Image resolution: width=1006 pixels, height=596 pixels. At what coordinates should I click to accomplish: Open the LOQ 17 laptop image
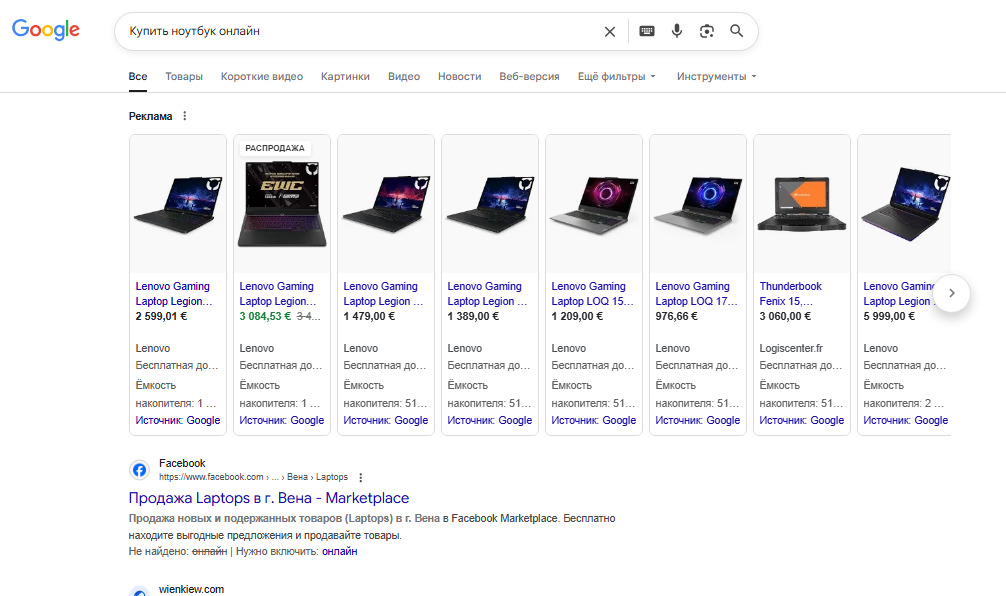coord(697,204)
